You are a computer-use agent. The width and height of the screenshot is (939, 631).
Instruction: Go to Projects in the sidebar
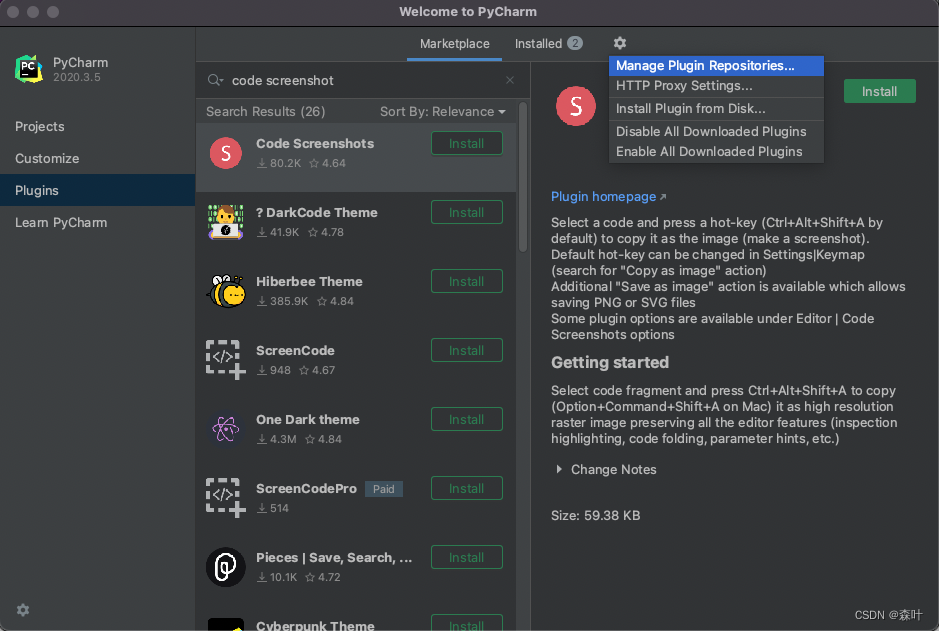point(98,126)
